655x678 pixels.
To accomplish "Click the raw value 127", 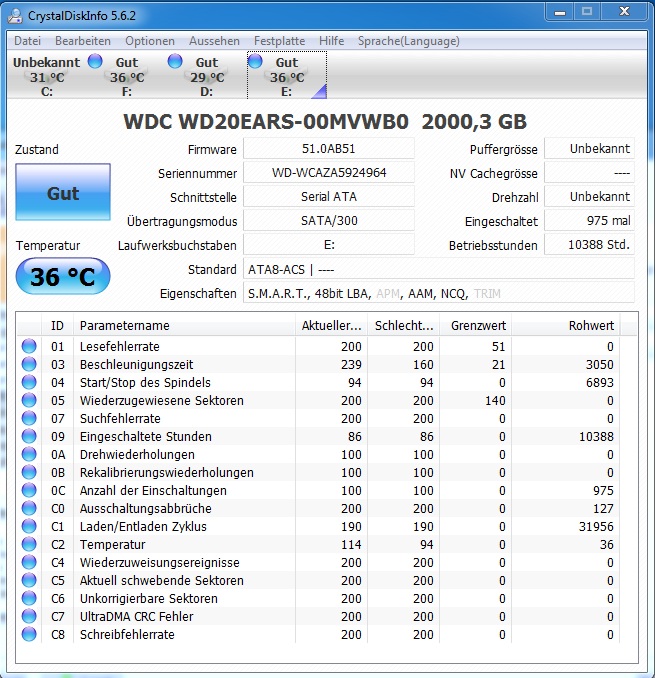I will click(x=603, y=508).
